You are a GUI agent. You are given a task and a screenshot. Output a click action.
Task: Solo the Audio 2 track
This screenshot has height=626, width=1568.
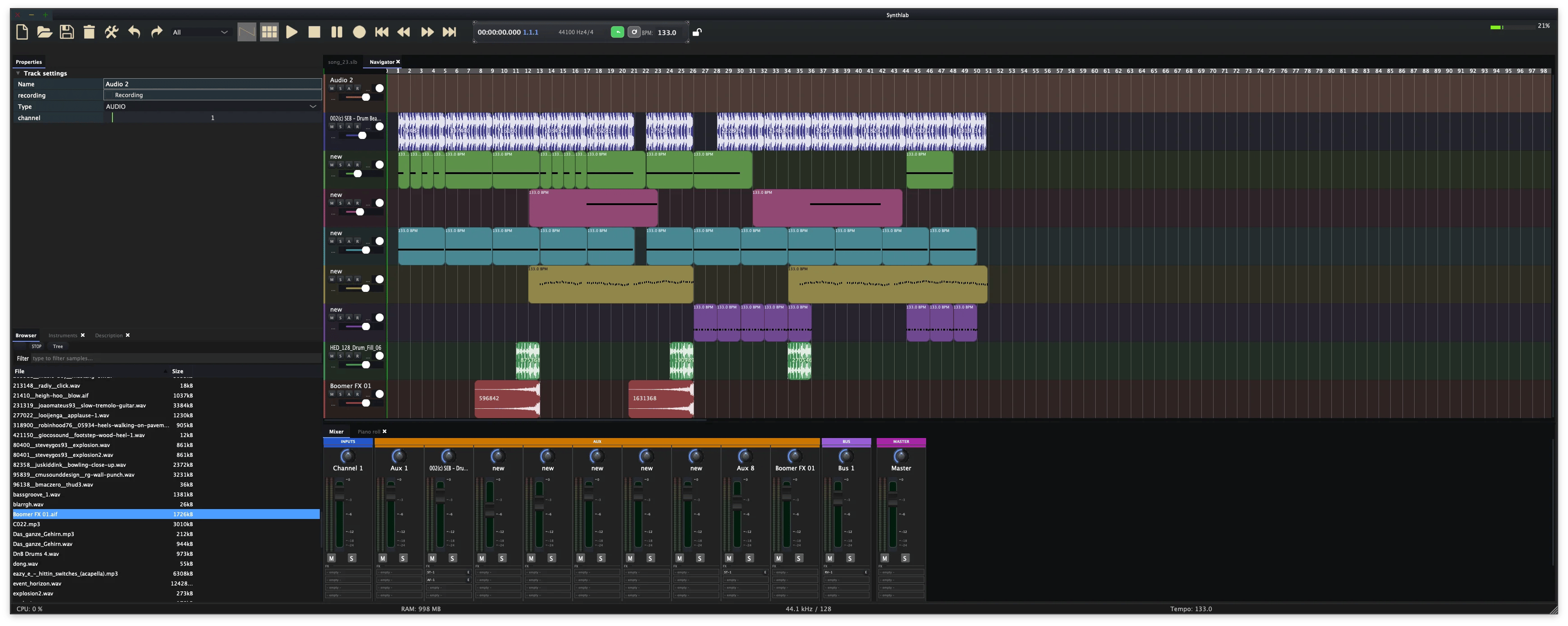tap(340, 89)
